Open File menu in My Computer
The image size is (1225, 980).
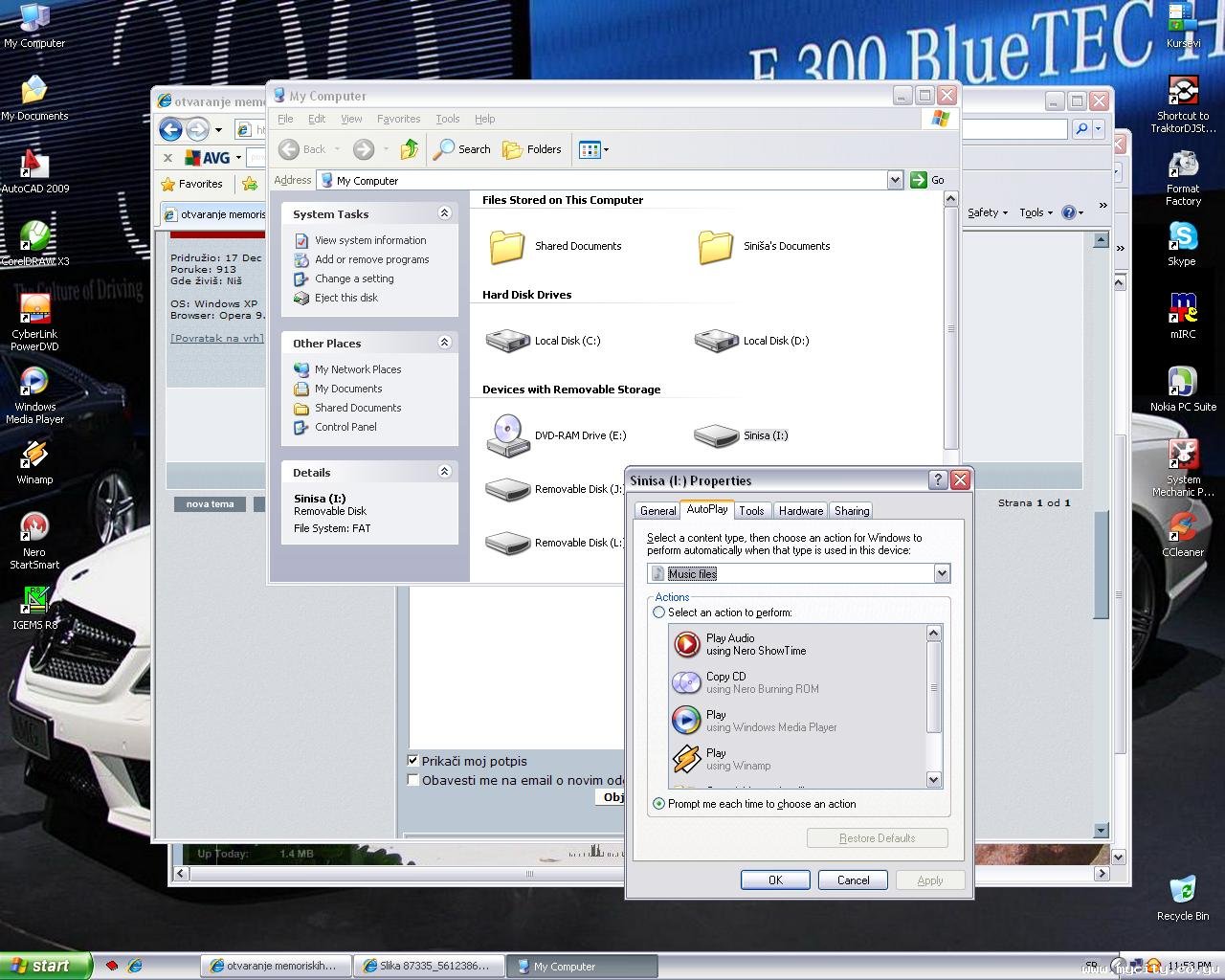[285, 119]
